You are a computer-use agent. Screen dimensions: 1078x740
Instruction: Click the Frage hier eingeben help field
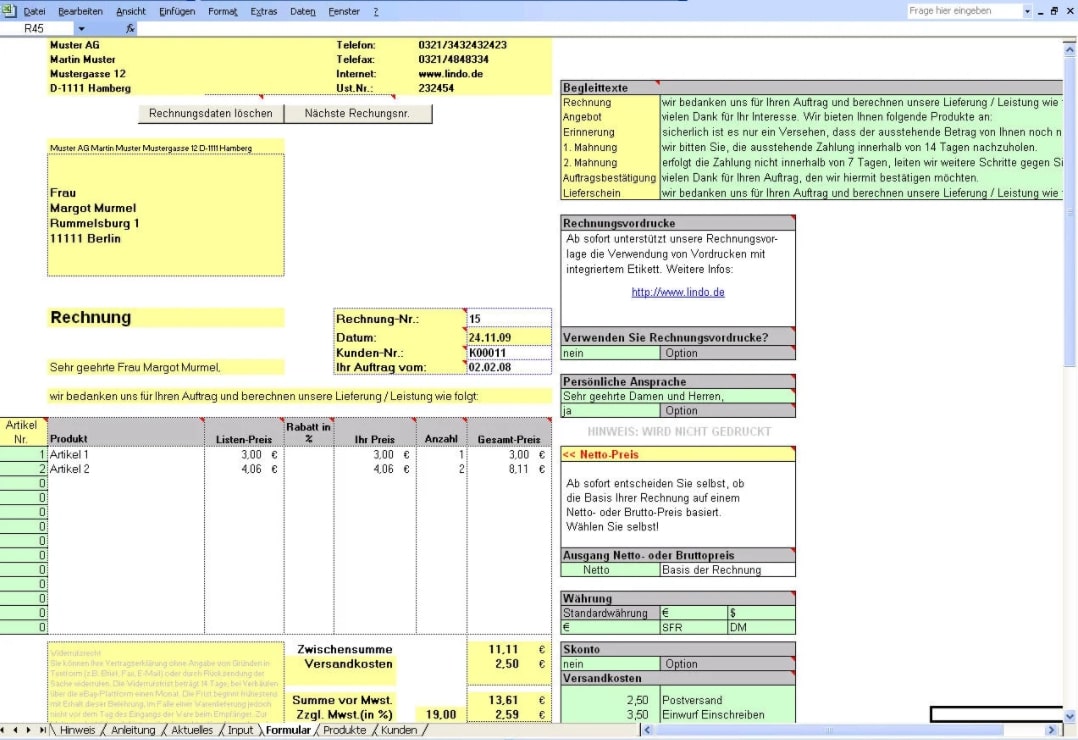pos(964,11)
